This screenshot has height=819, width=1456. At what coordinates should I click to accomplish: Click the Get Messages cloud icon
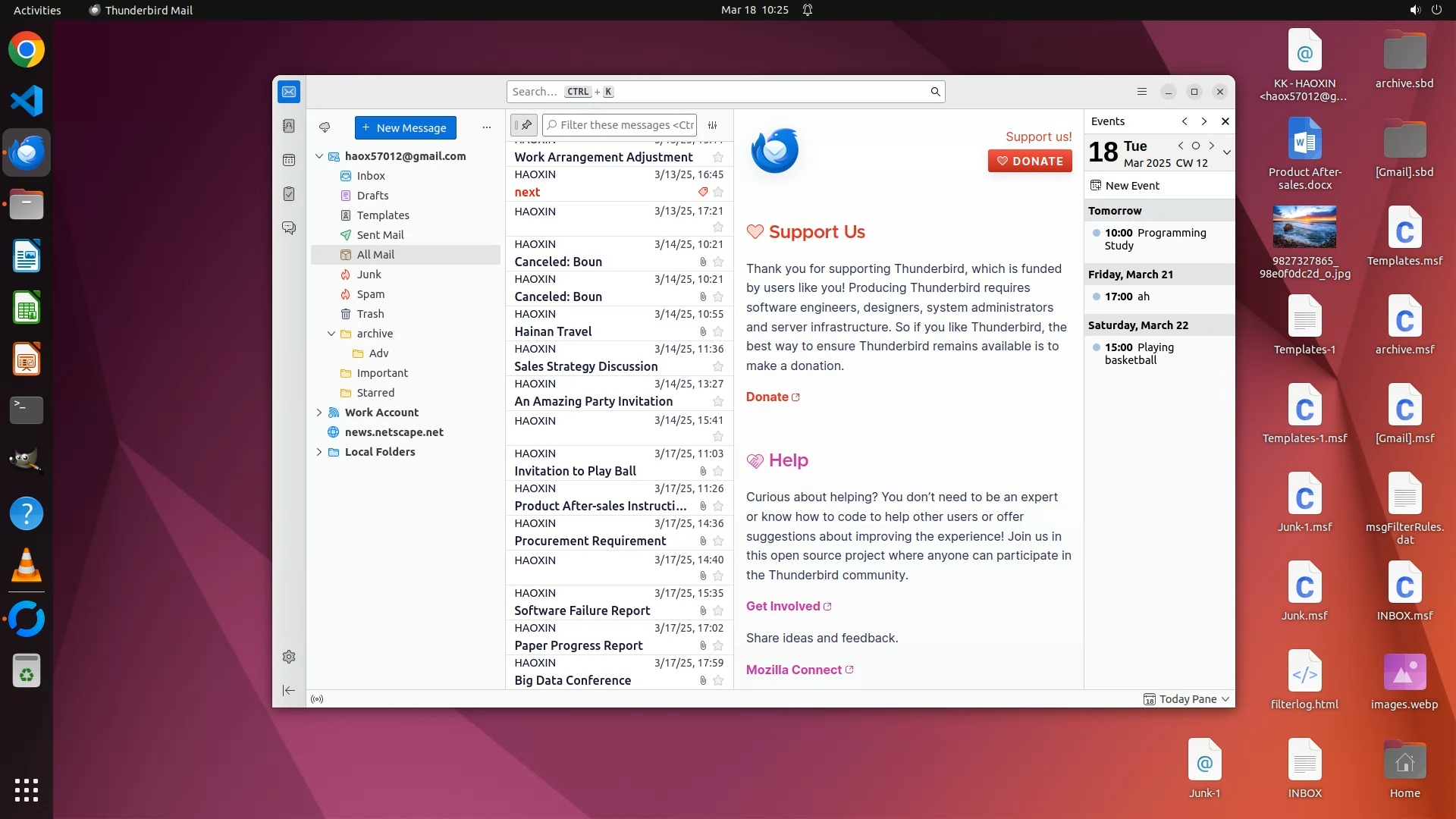(x=325, y=127)
